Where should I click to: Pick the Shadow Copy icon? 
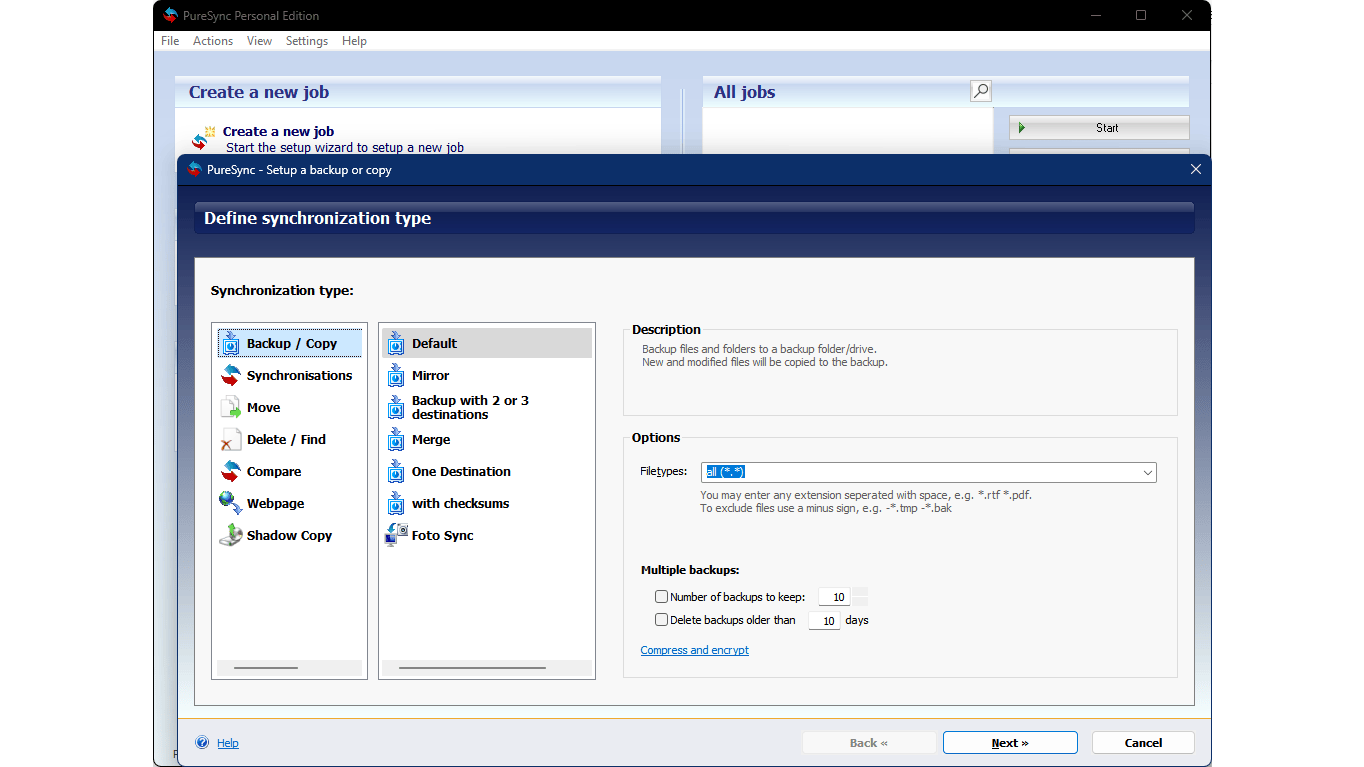(231, 535)
